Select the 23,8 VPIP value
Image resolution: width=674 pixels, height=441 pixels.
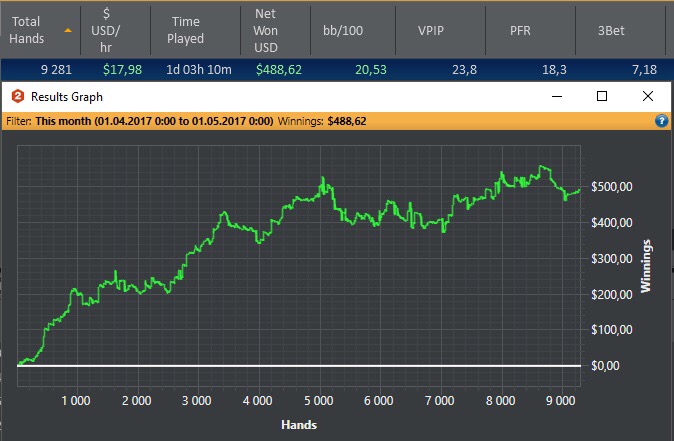click(x=464, y=70)
